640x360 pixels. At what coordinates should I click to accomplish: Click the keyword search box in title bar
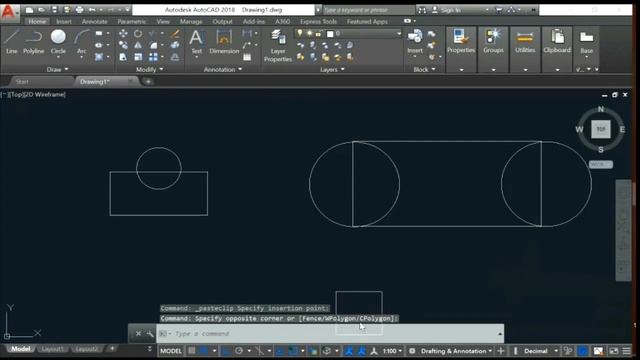click(x=369, y=10)
